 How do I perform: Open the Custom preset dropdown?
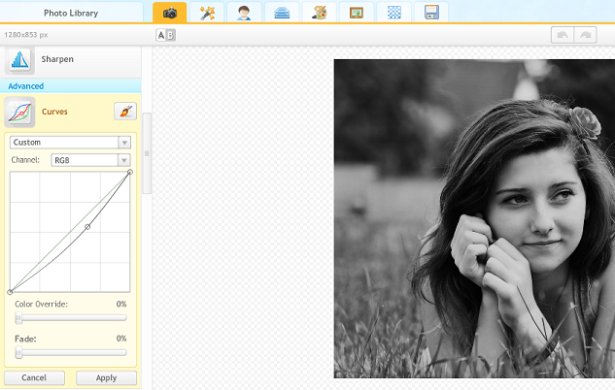[70, 142]
